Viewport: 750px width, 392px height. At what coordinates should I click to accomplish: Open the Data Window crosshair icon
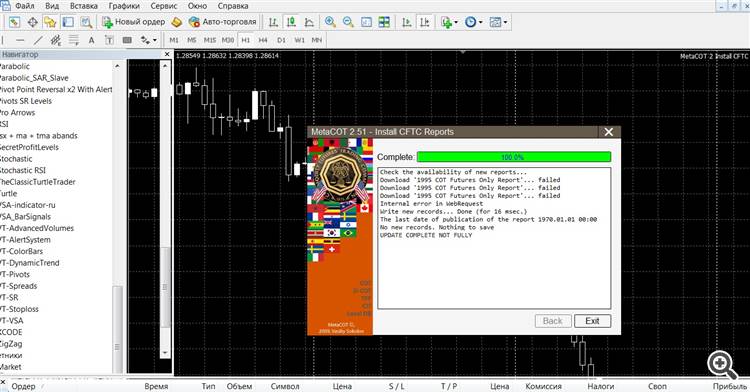[33, 22]
